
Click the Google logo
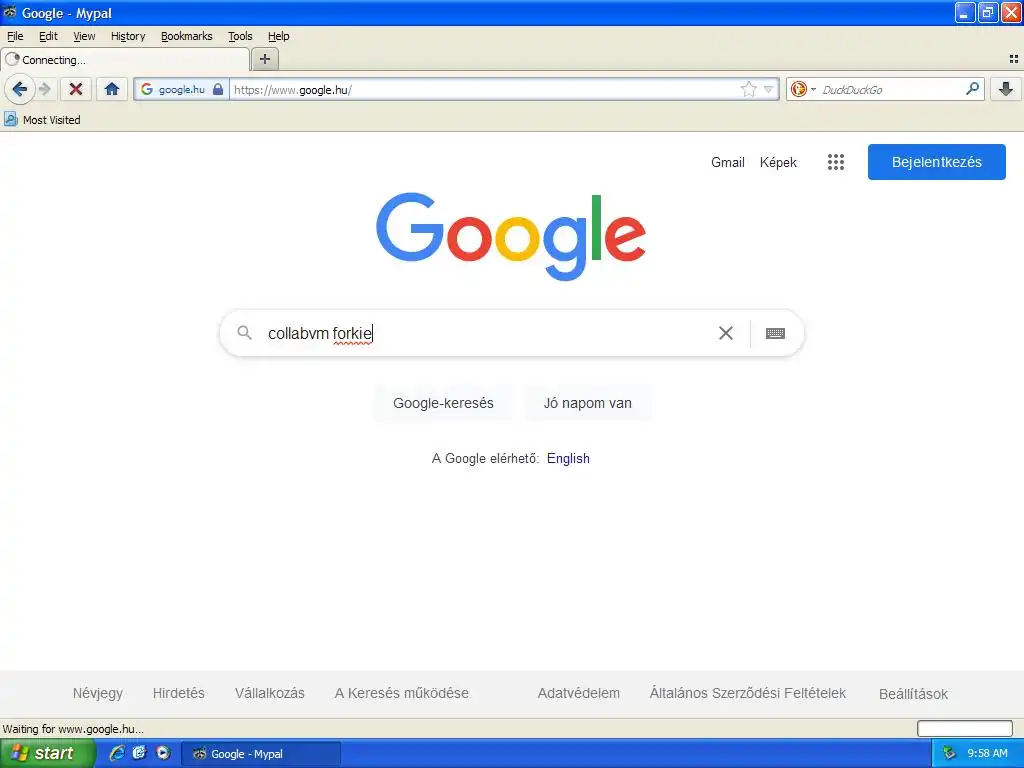(x=511, y=236)
